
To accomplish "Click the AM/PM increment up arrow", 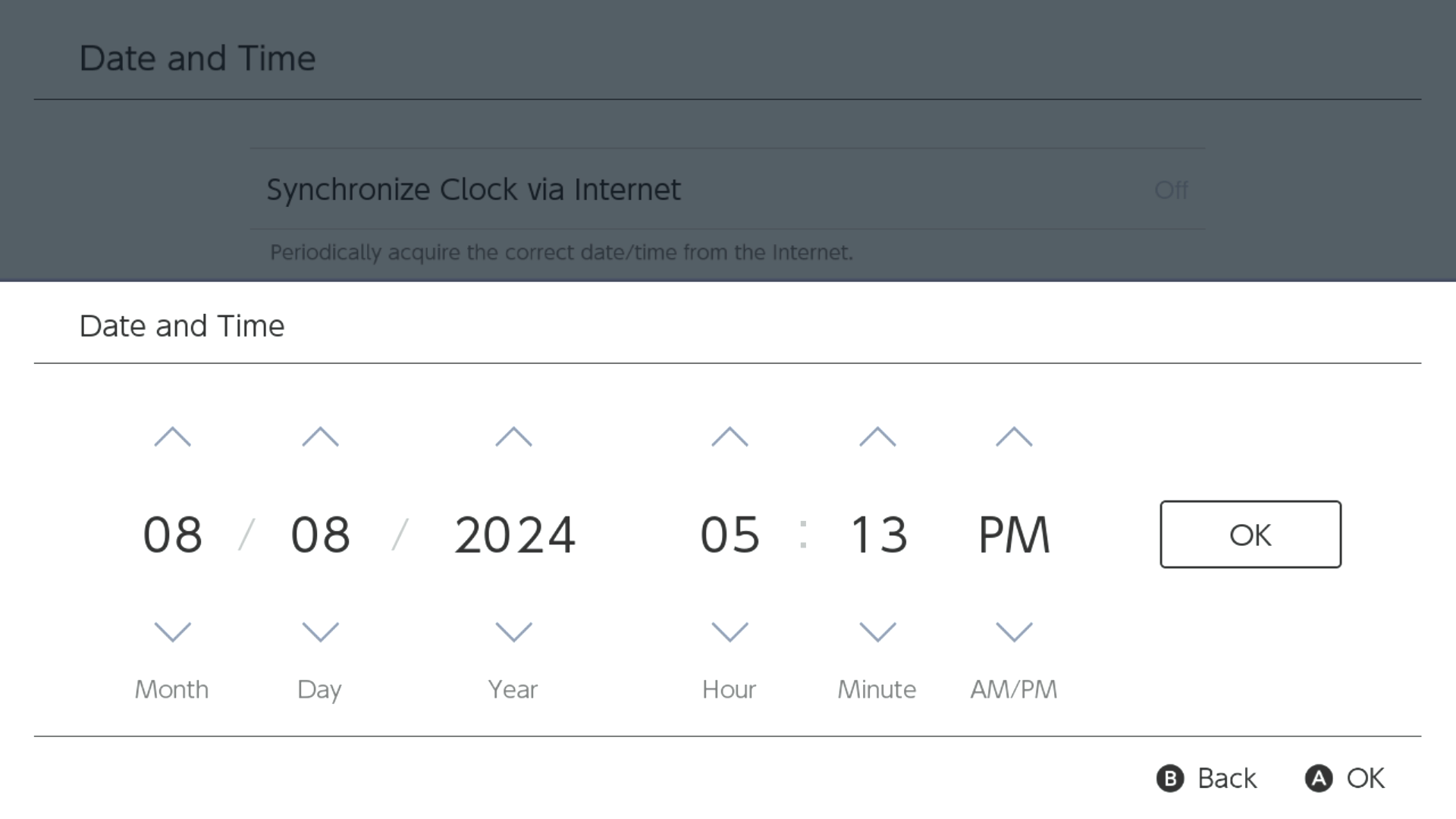I will 1014,437.
